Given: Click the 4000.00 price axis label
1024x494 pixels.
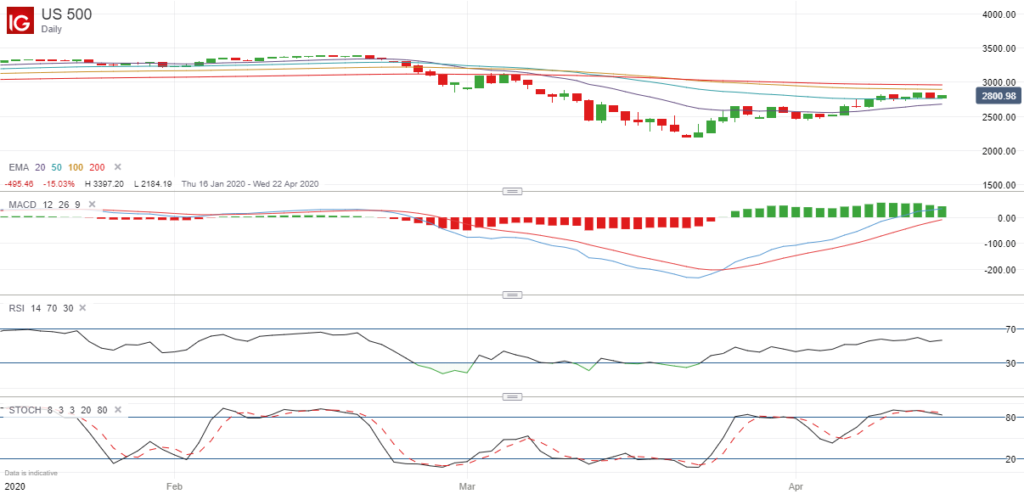Looking at the screenshot, I should (1000, 14).
